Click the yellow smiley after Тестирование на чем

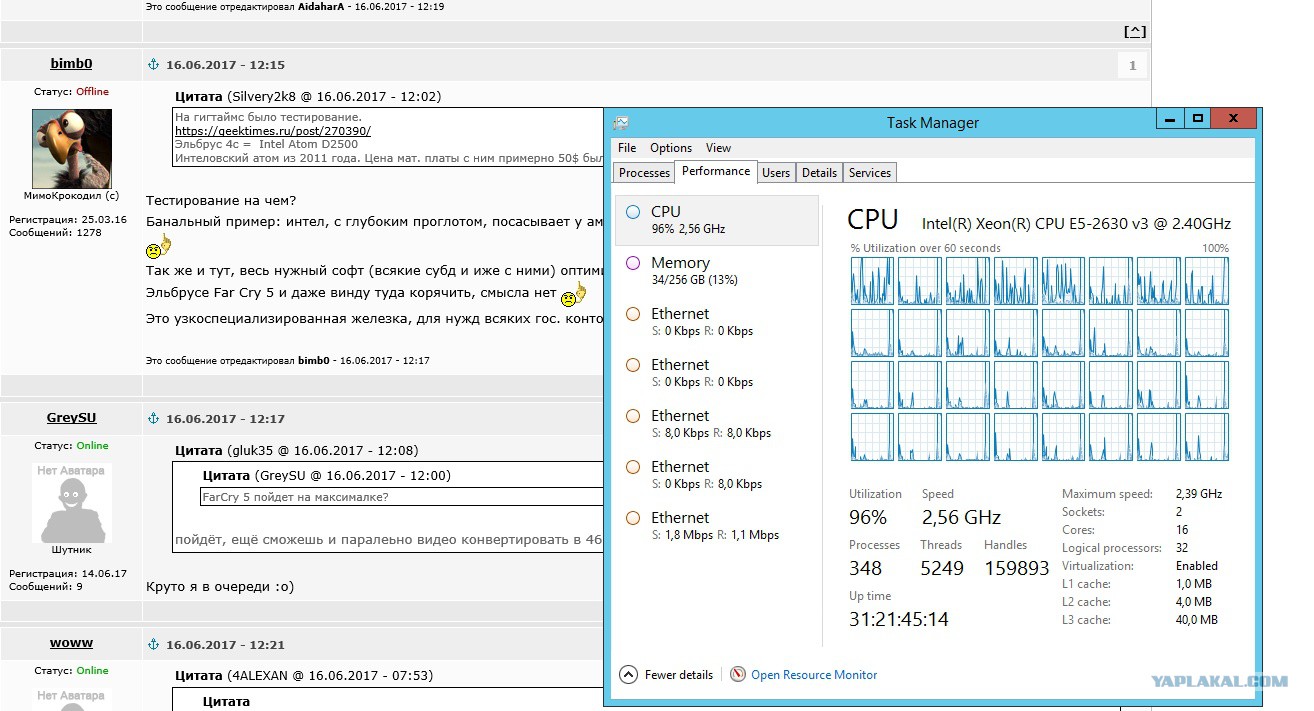coord(159,247)
